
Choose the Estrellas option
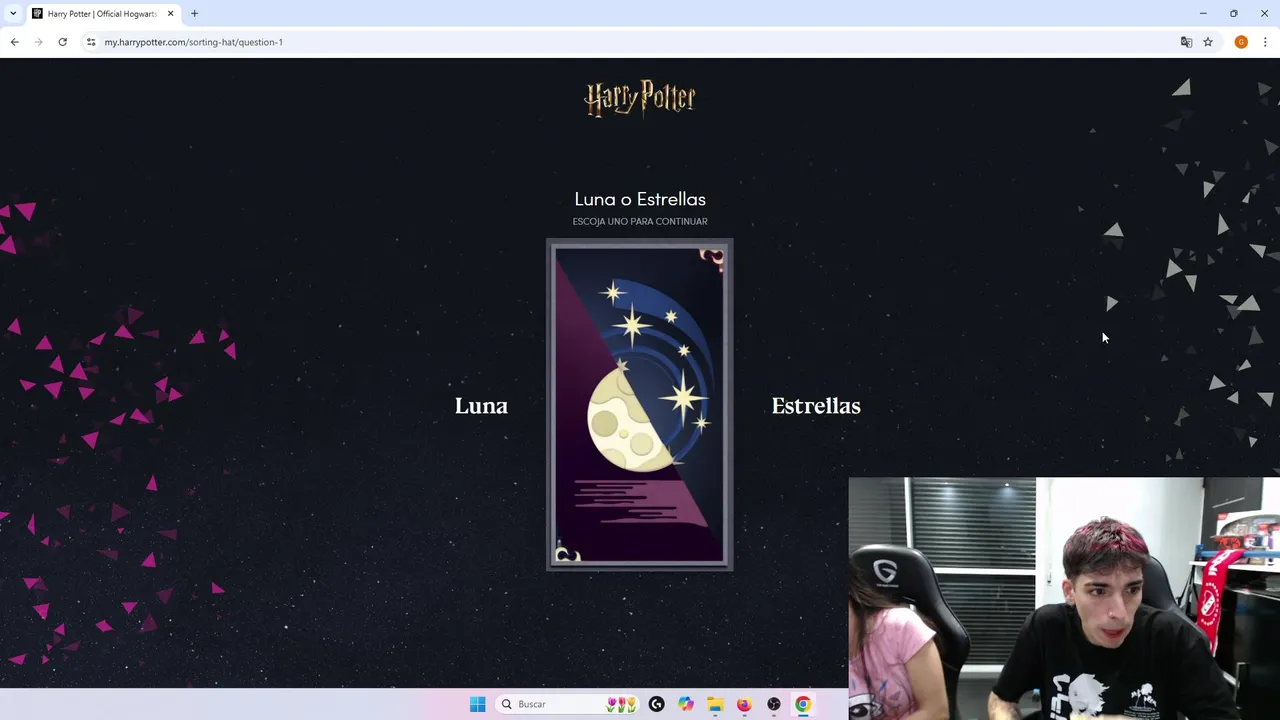click(x=816, y=405)
